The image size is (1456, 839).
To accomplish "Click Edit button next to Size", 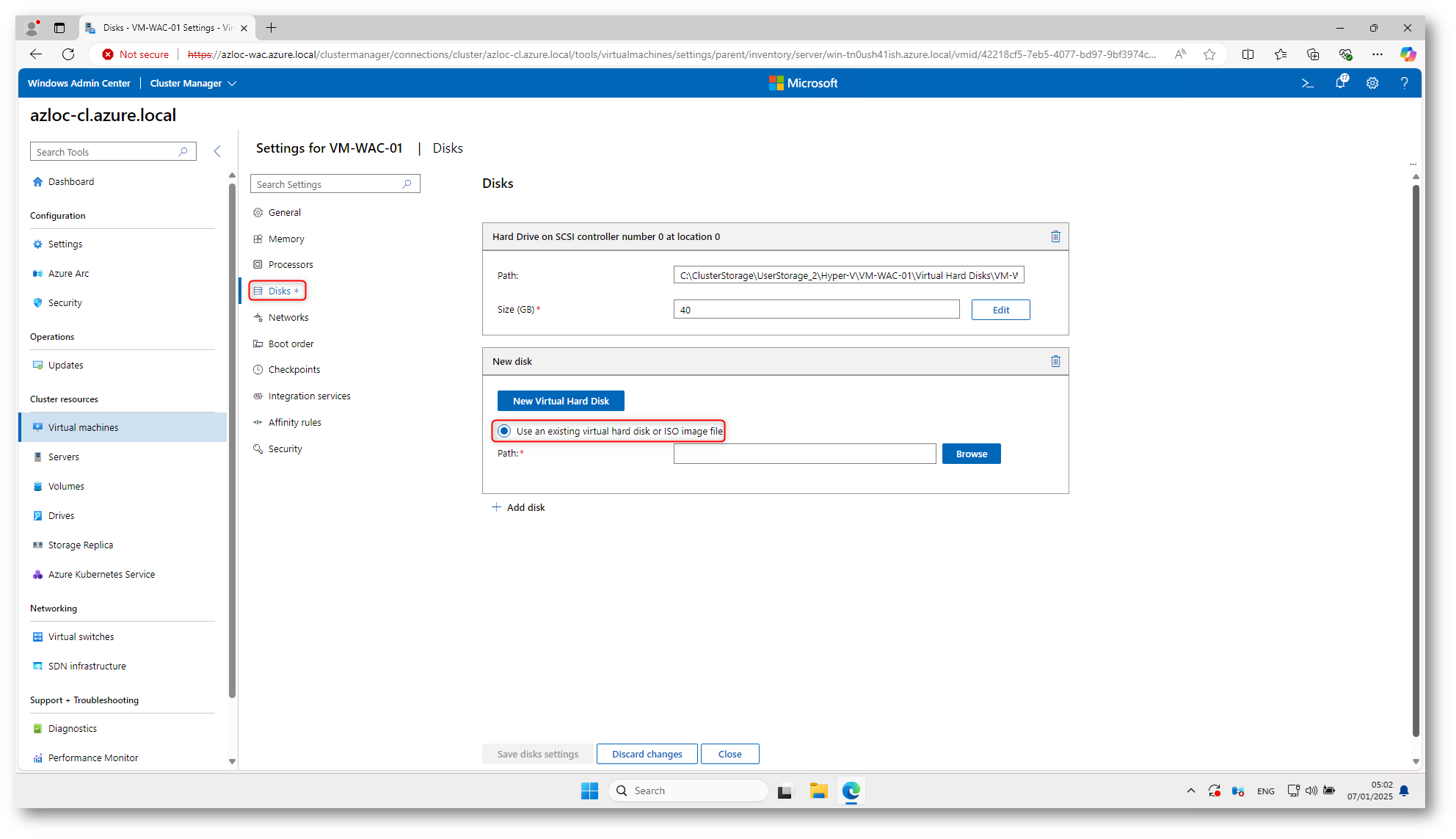I will [1001, 310].
